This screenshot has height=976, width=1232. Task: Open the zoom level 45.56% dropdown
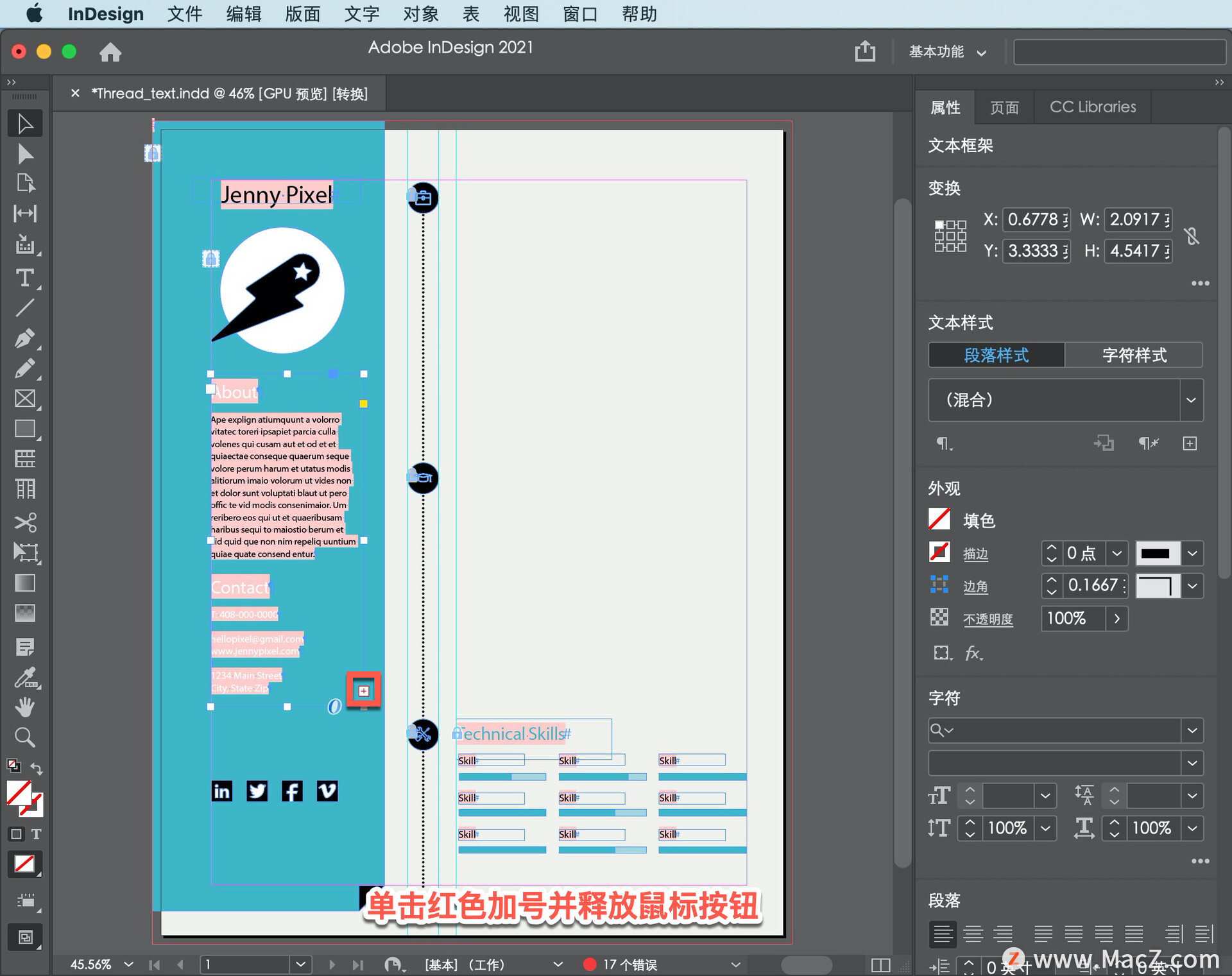[128, 964]
